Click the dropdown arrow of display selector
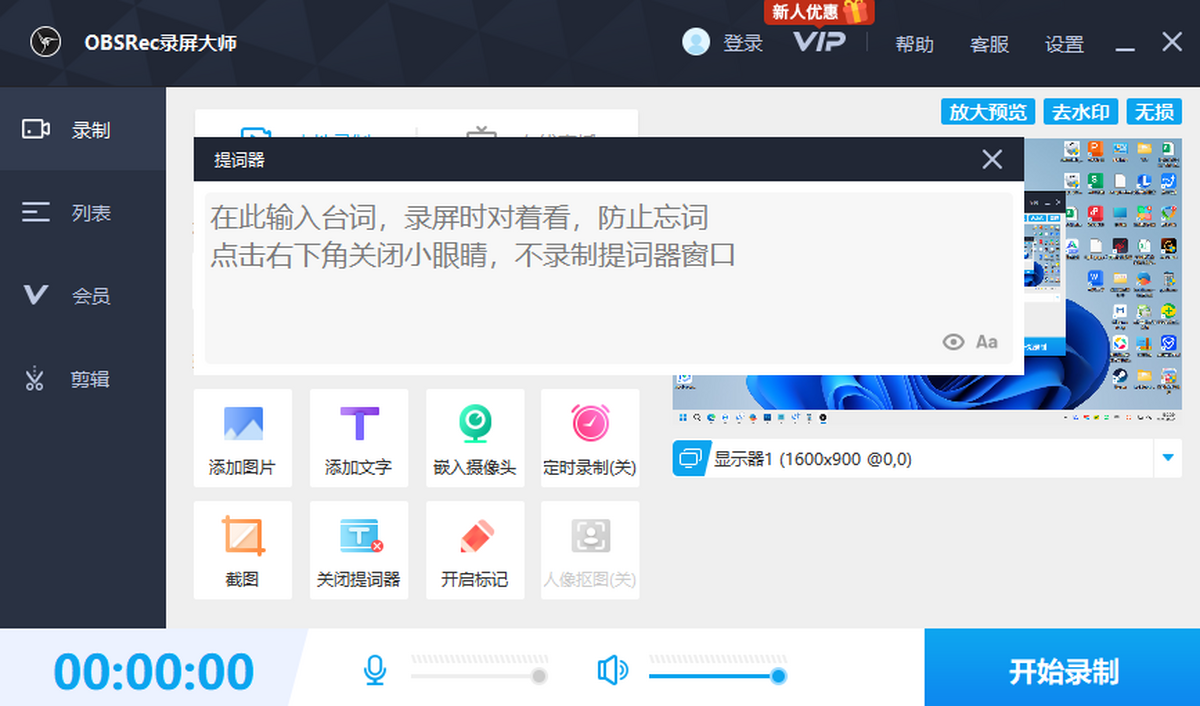The height and width of the screenshot is (706, 1200). 1167,459
